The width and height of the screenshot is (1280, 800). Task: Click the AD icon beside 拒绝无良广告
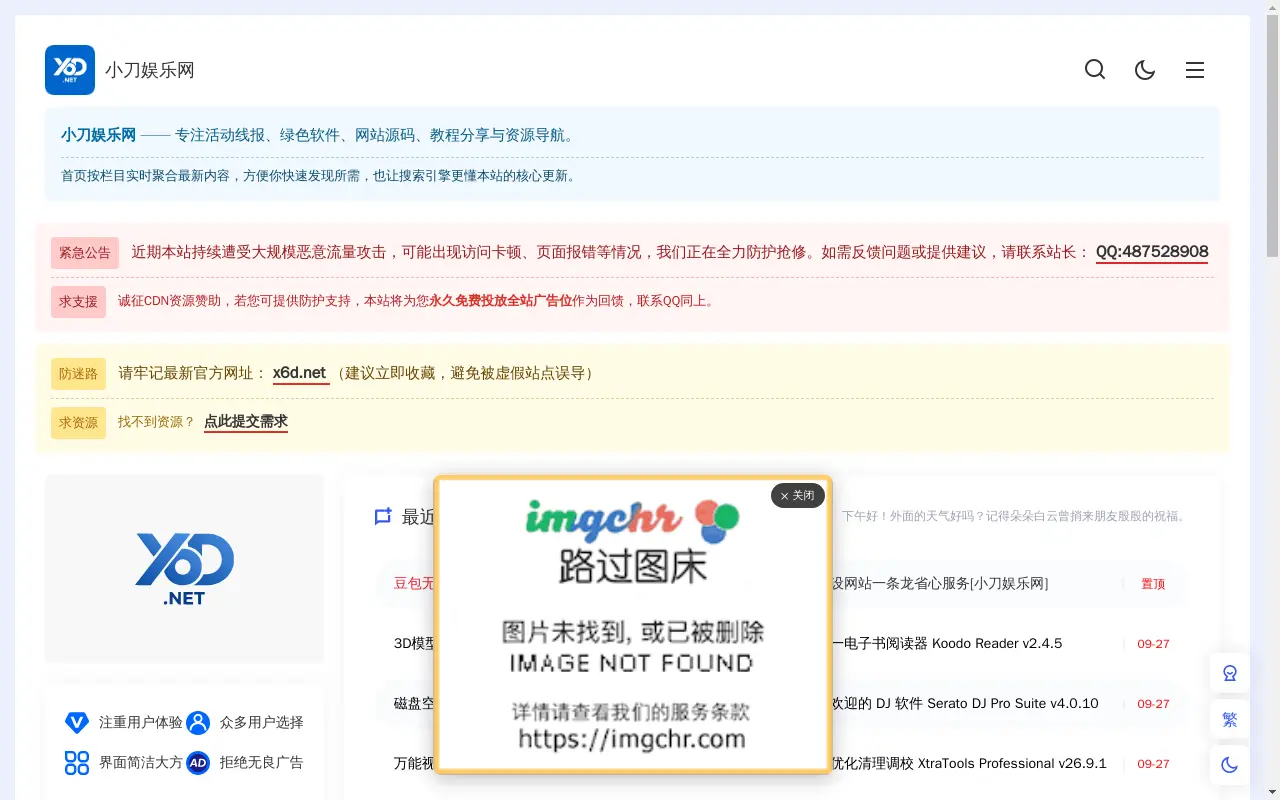[x=198, y=763]
